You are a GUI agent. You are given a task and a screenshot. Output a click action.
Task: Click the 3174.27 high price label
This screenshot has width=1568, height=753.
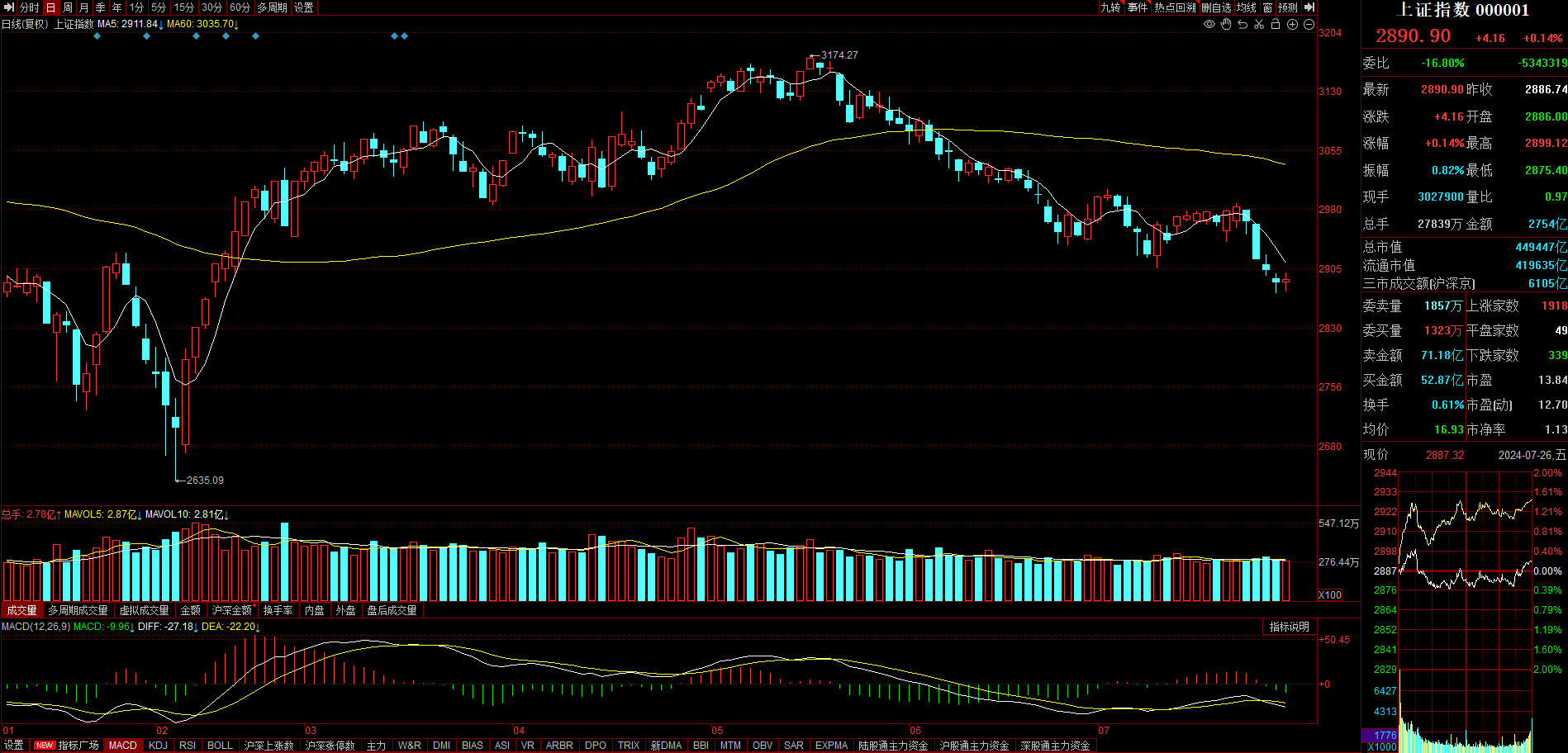[x=839, y=55]
